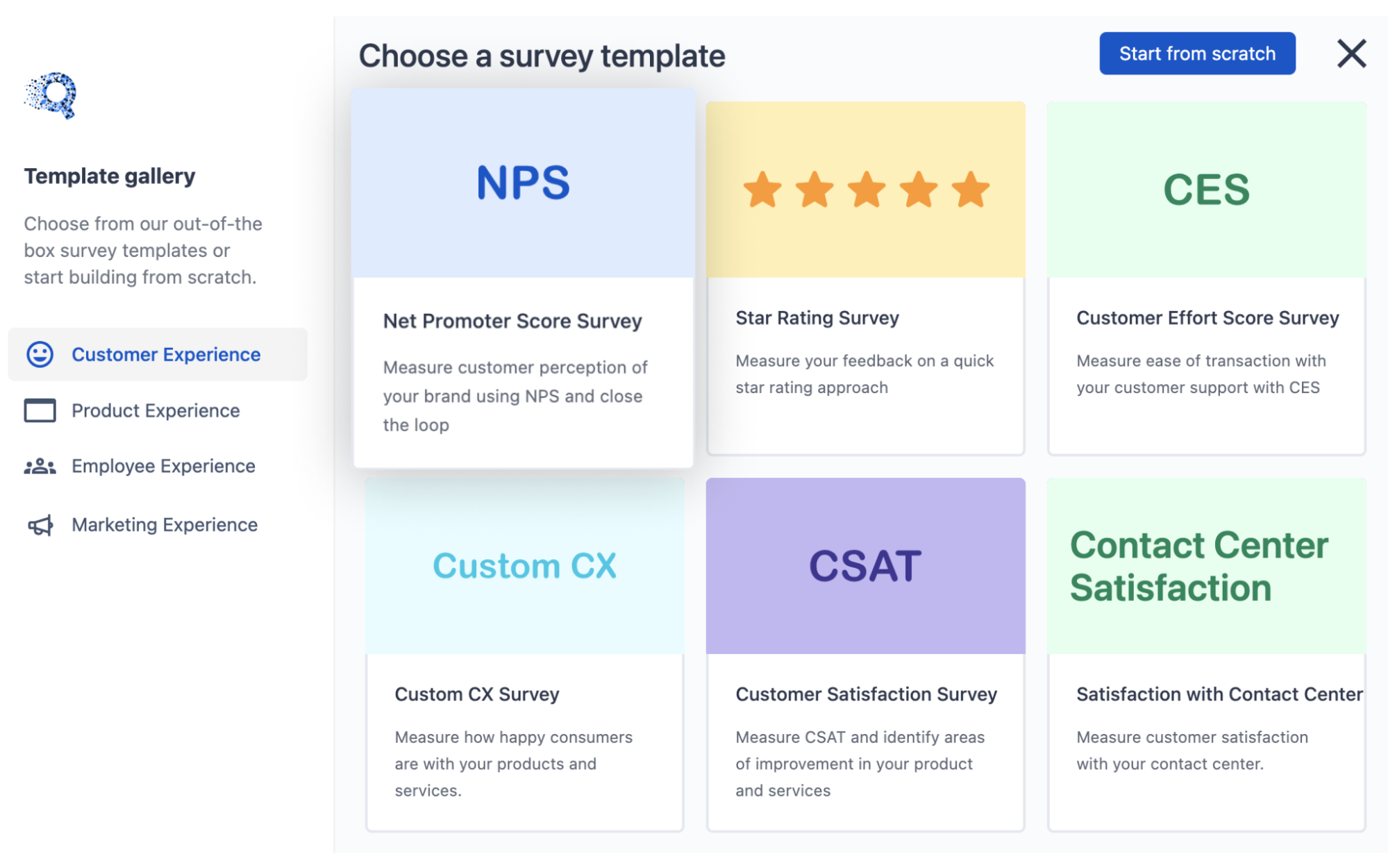The image size is (1388, 868).
Task: Switch to the Product Experience category
Action: pyautogui.click(x=156, y=410)
